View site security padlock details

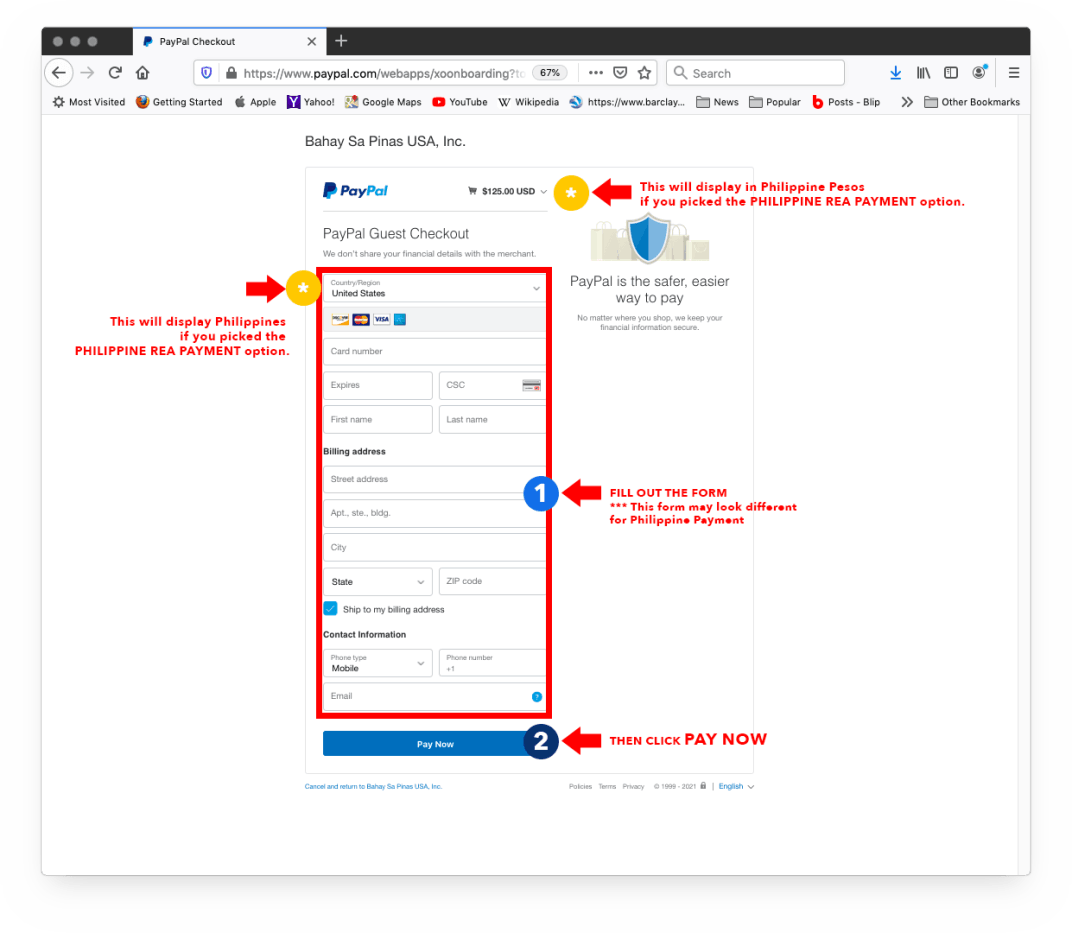(x=231, y=73)
